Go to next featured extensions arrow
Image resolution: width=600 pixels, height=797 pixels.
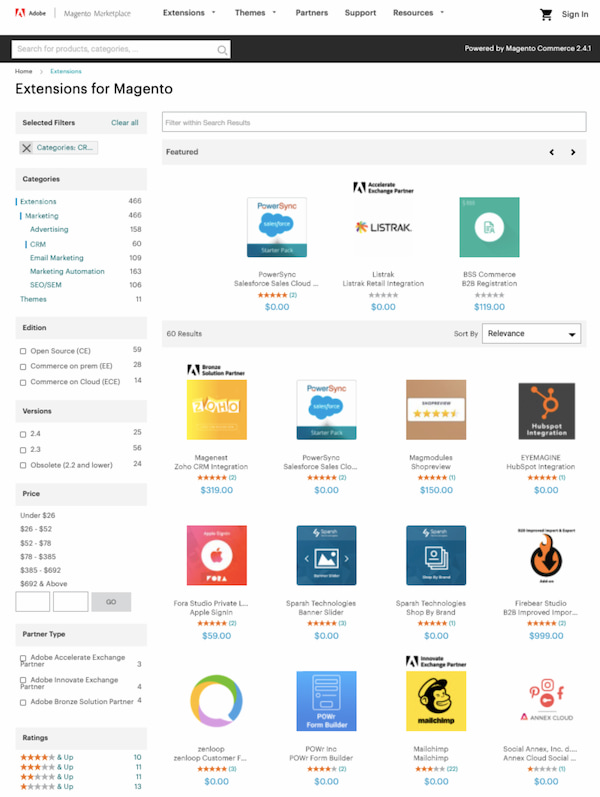pyautogui.click(x=573, y=152)
